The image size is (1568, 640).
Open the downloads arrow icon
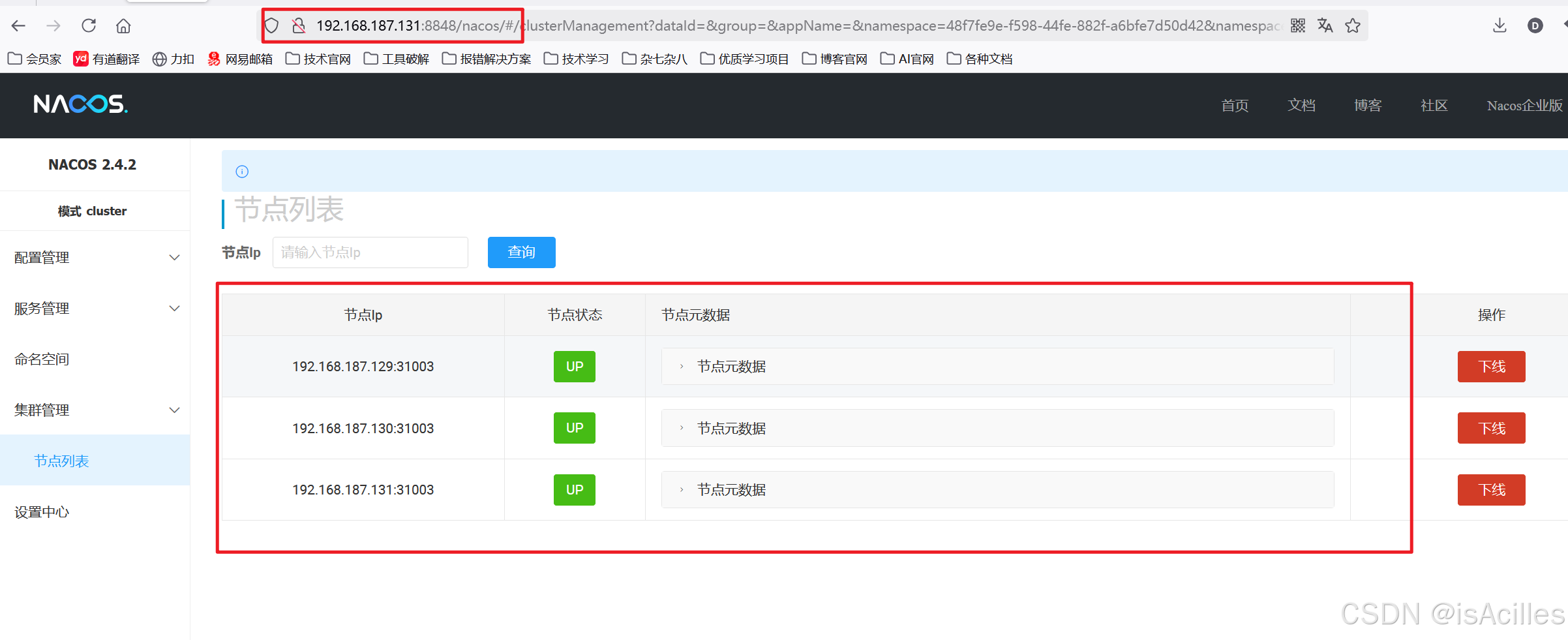click(x=1500, y=25)
